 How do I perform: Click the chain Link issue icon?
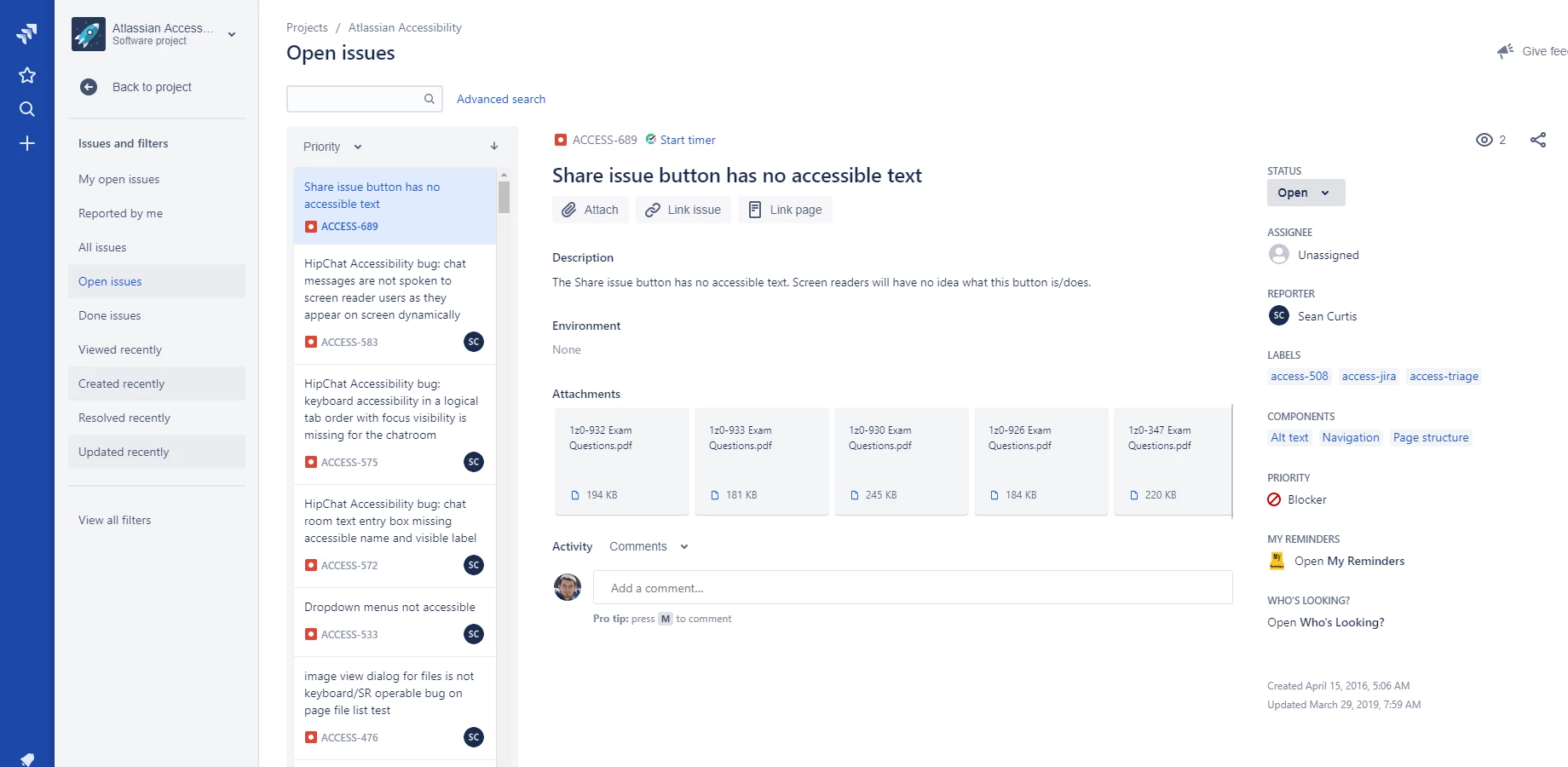click(653, 210)
